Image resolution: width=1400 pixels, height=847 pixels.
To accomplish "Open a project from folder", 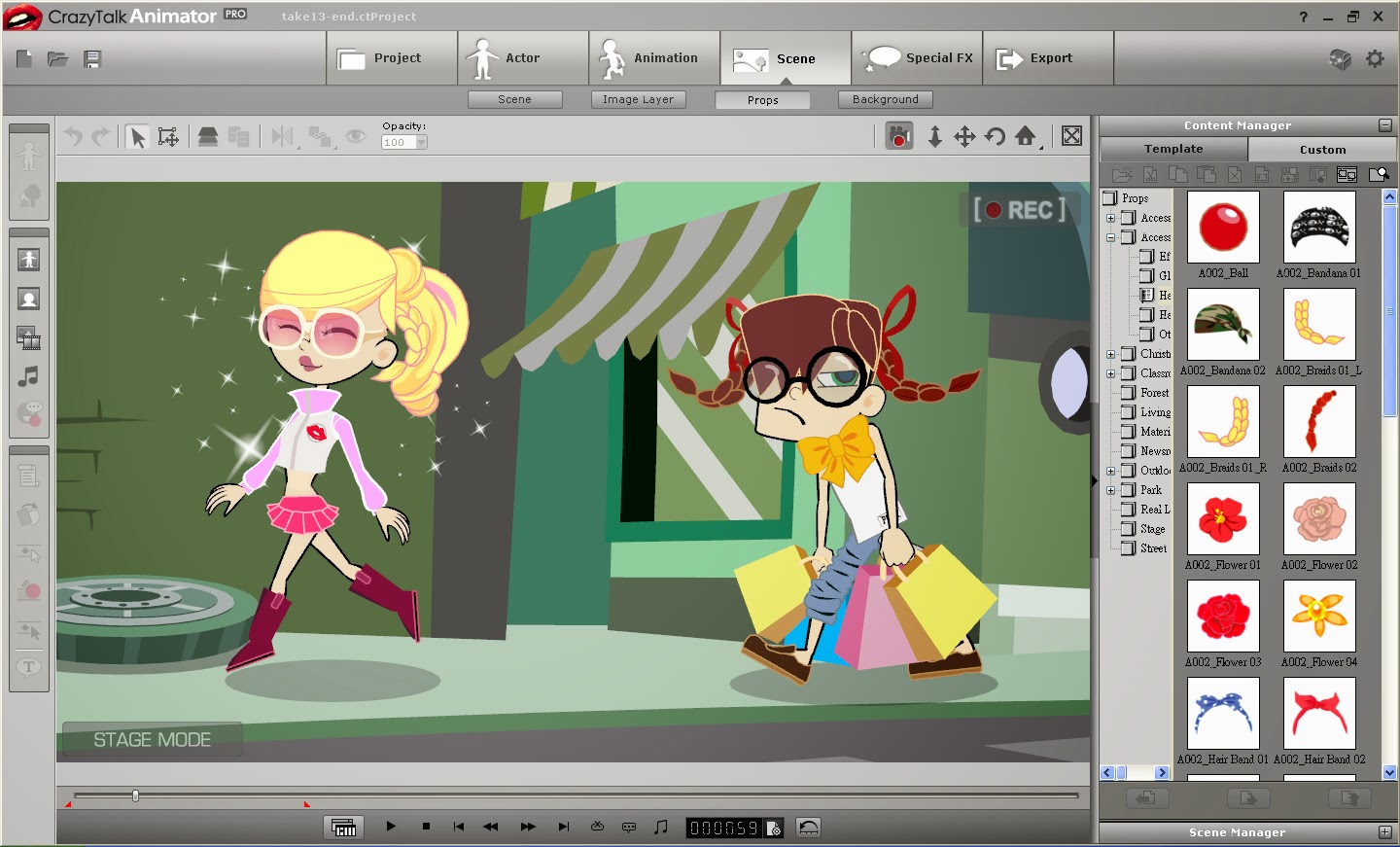I will (x=58, y=59).
